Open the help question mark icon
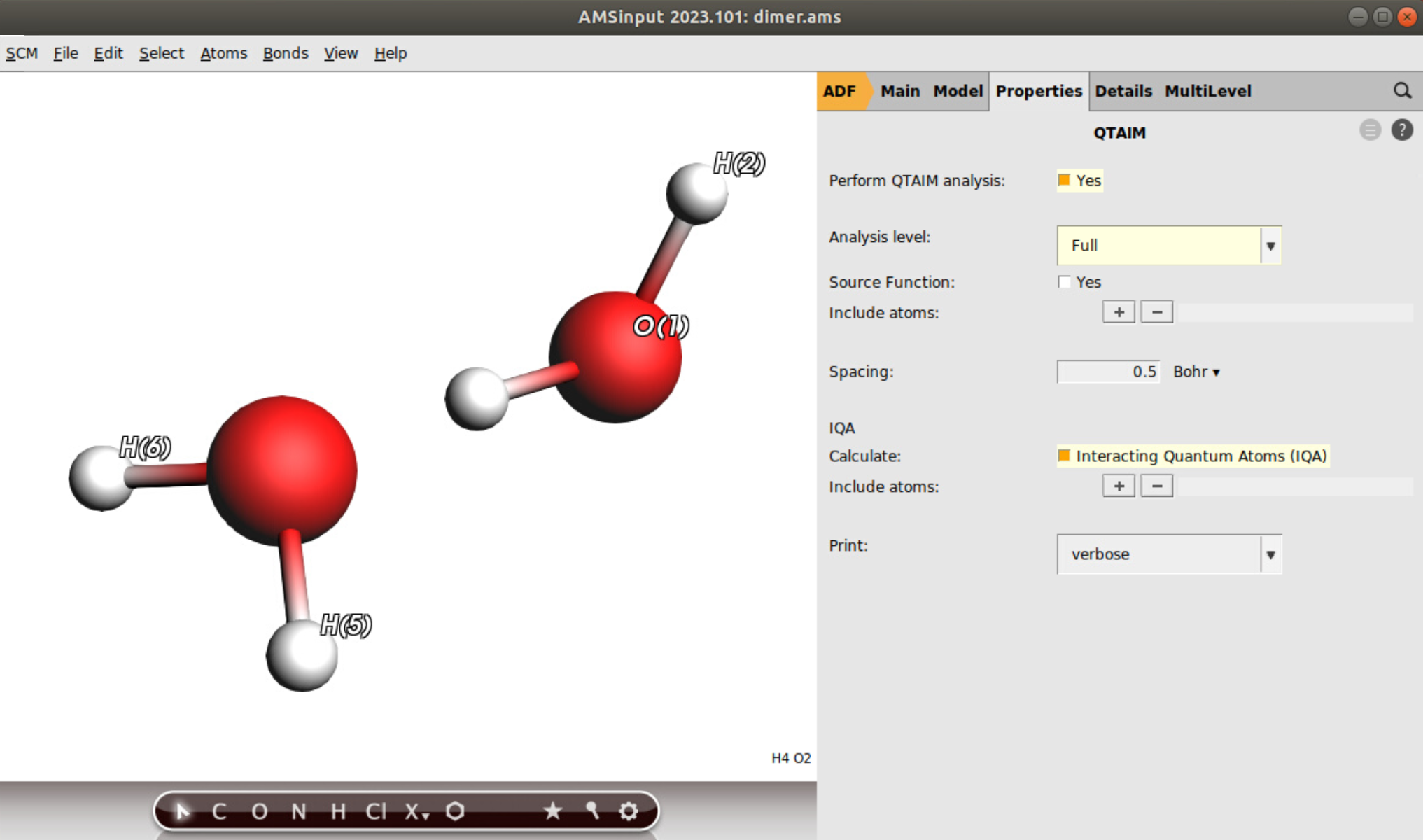Viewport: 1423px width, 840px height. pyautogui.click(x=1403, y=129)
